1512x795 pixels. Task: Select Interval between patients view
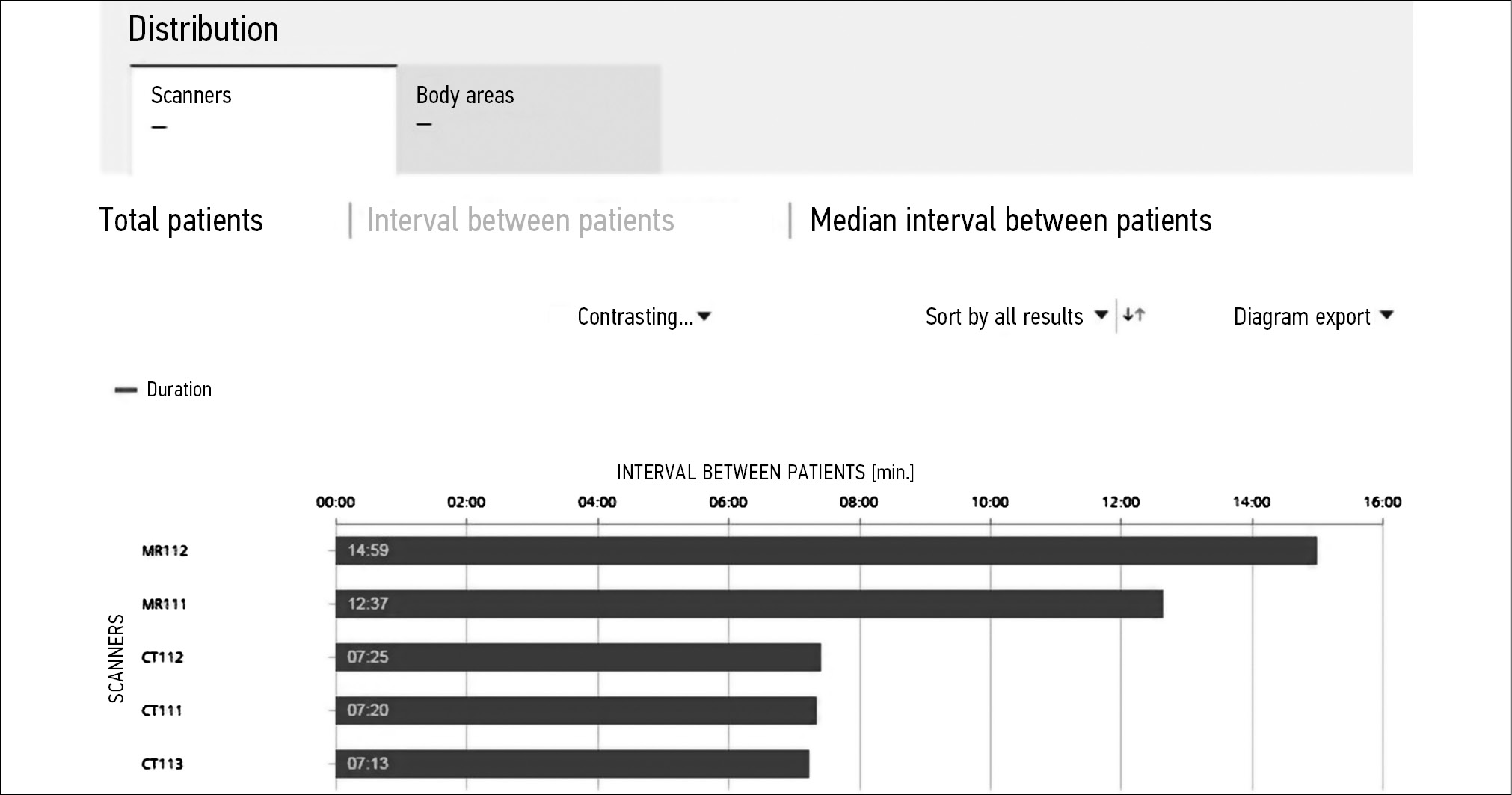coord(520,221)
